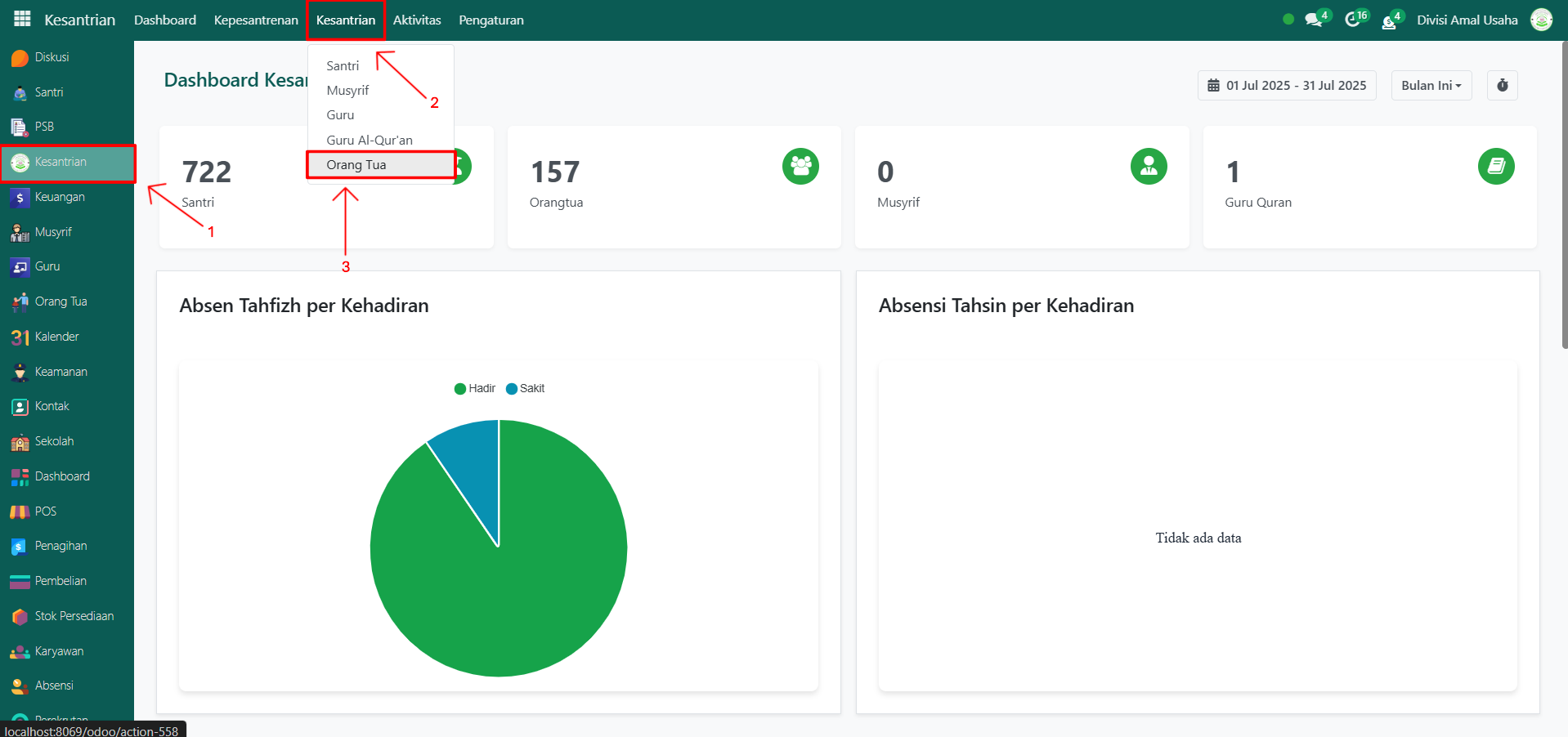Open the Pengaturan menu in navbar
The image size is (1568, 737).
491,20
